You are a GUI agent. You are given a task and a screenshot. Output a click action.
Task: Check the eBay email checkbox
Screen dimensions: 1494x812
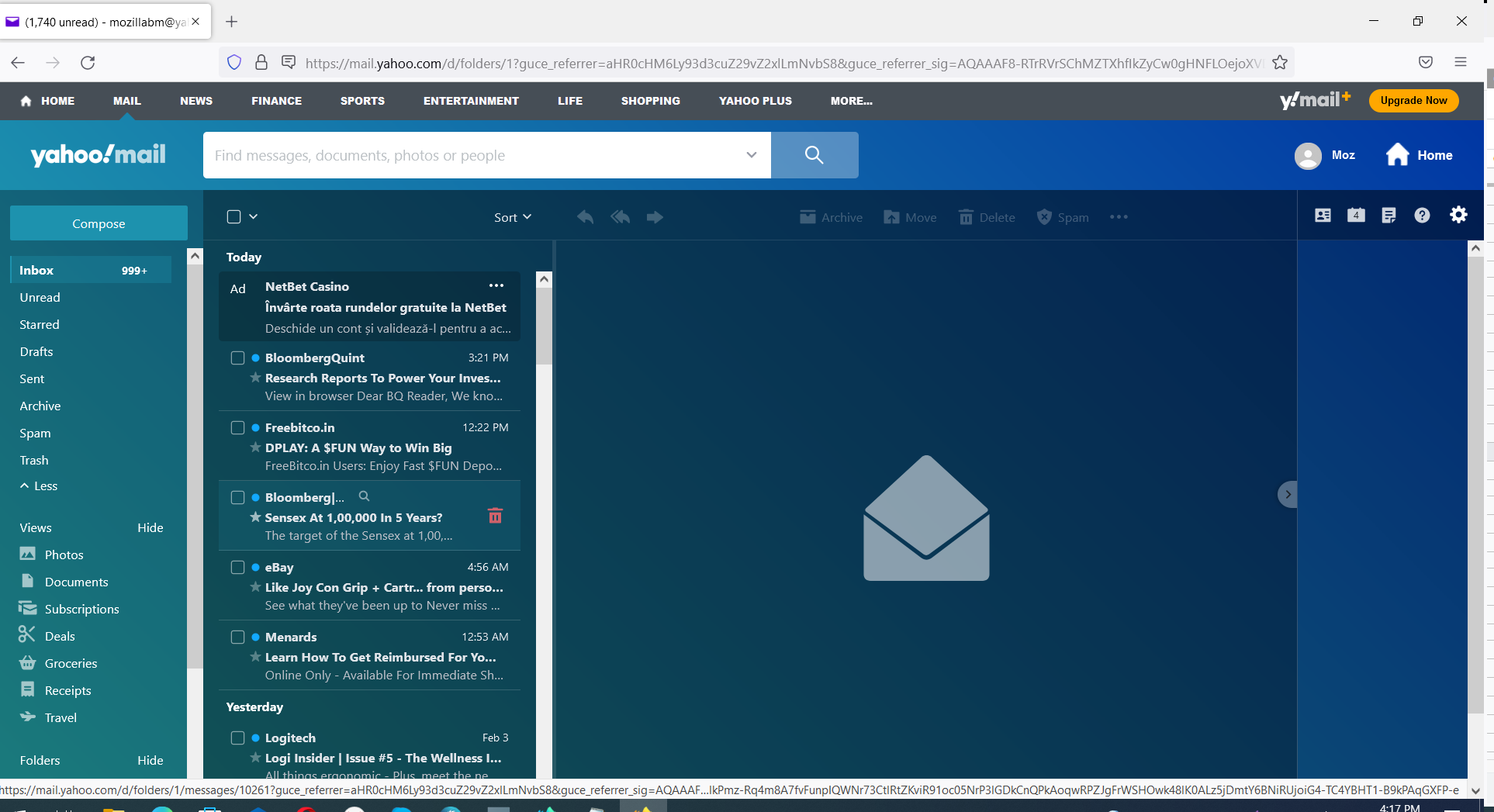pyautogui.click(x=238, y=567)
